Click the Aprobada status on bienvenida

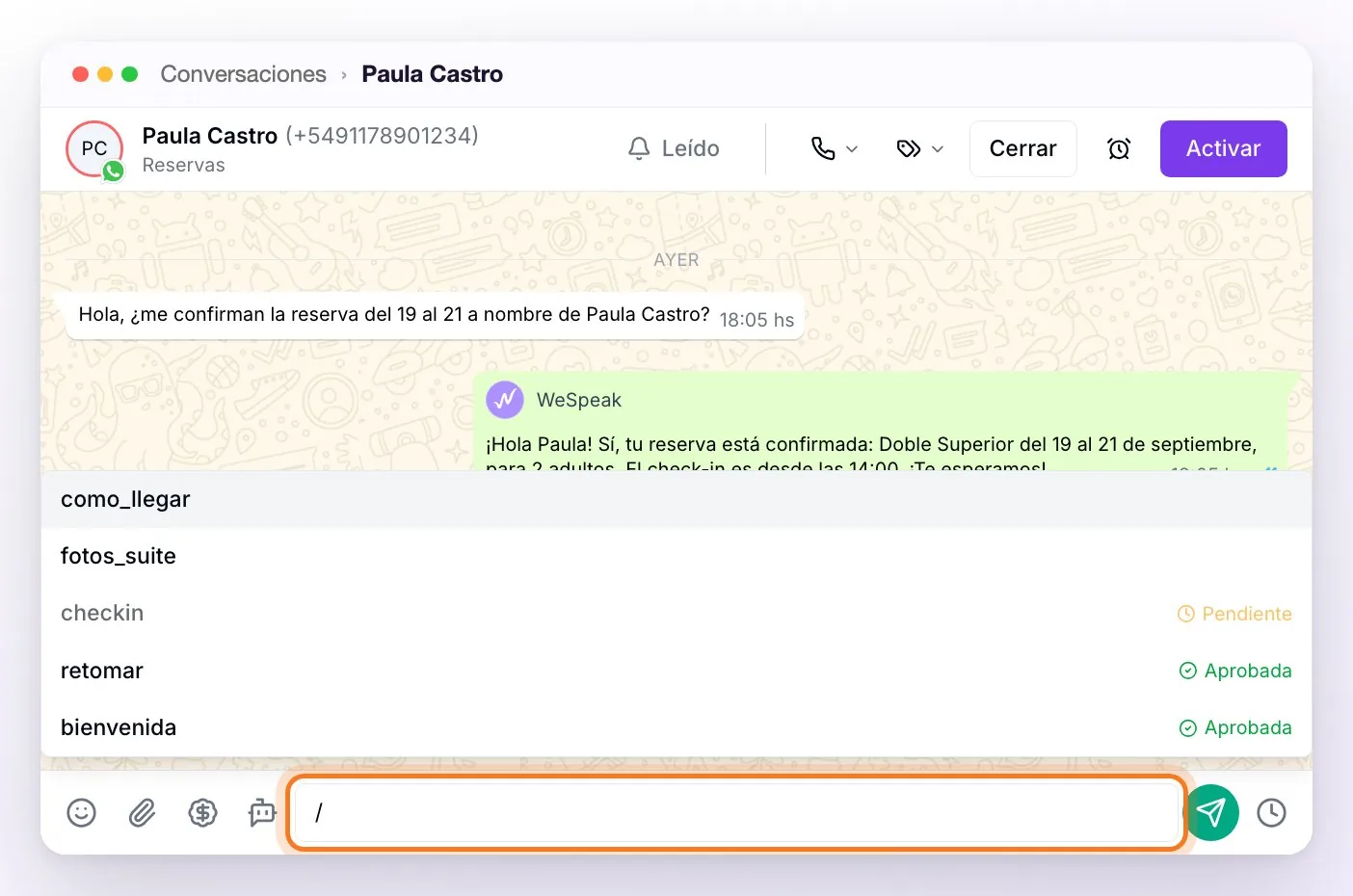pyautogui.click(x=1235, y=727)
